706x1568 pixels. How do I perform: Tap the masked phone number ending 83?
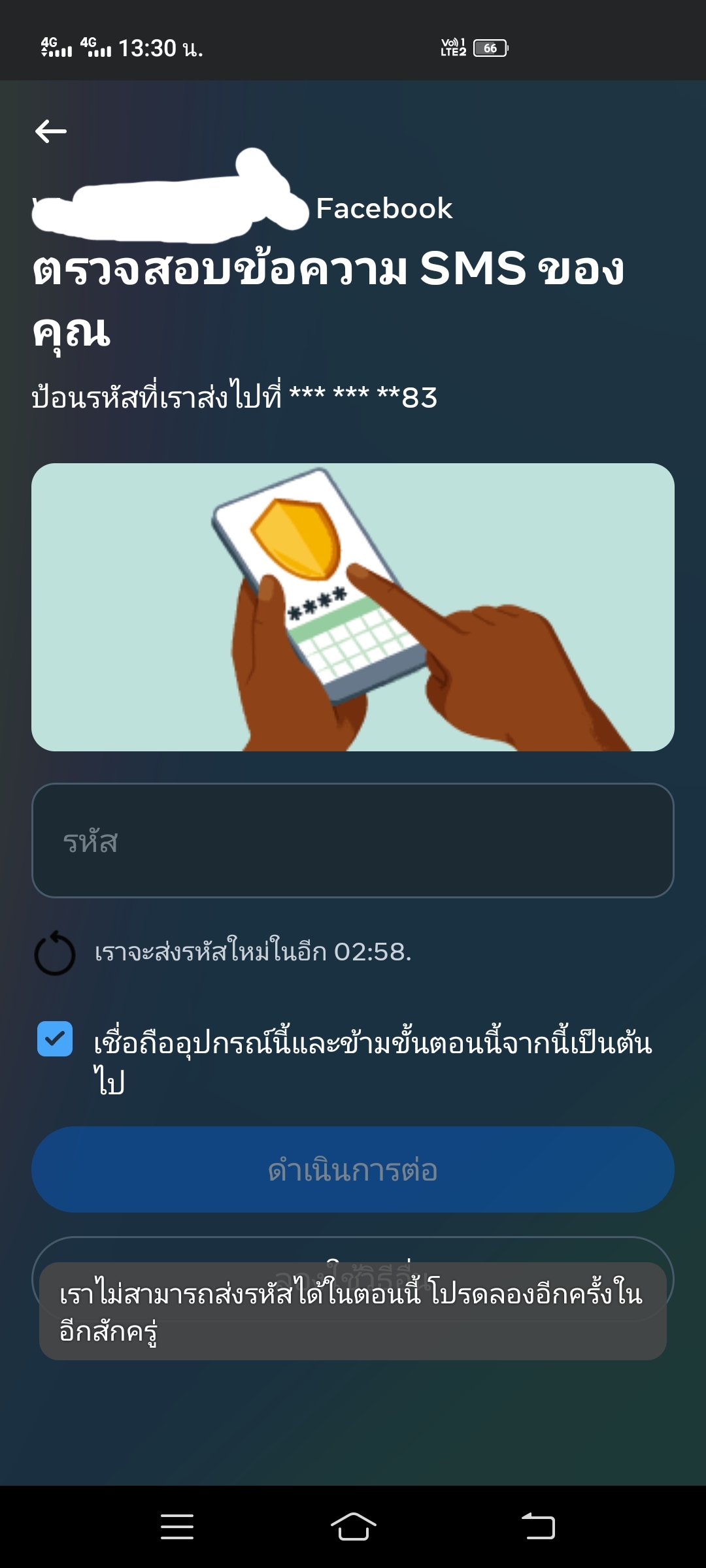[x=363, y=397]
